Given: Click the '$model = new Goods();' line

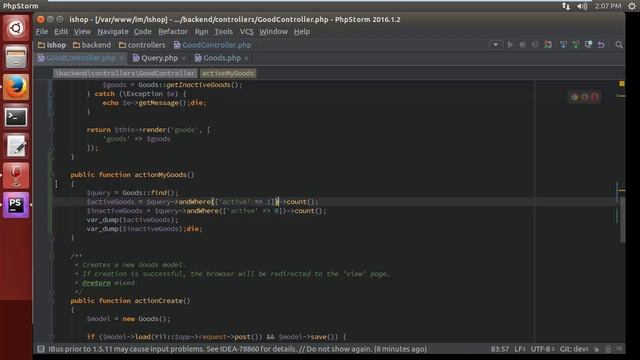Looking at the screenshot, I should (x=128, y=319).
